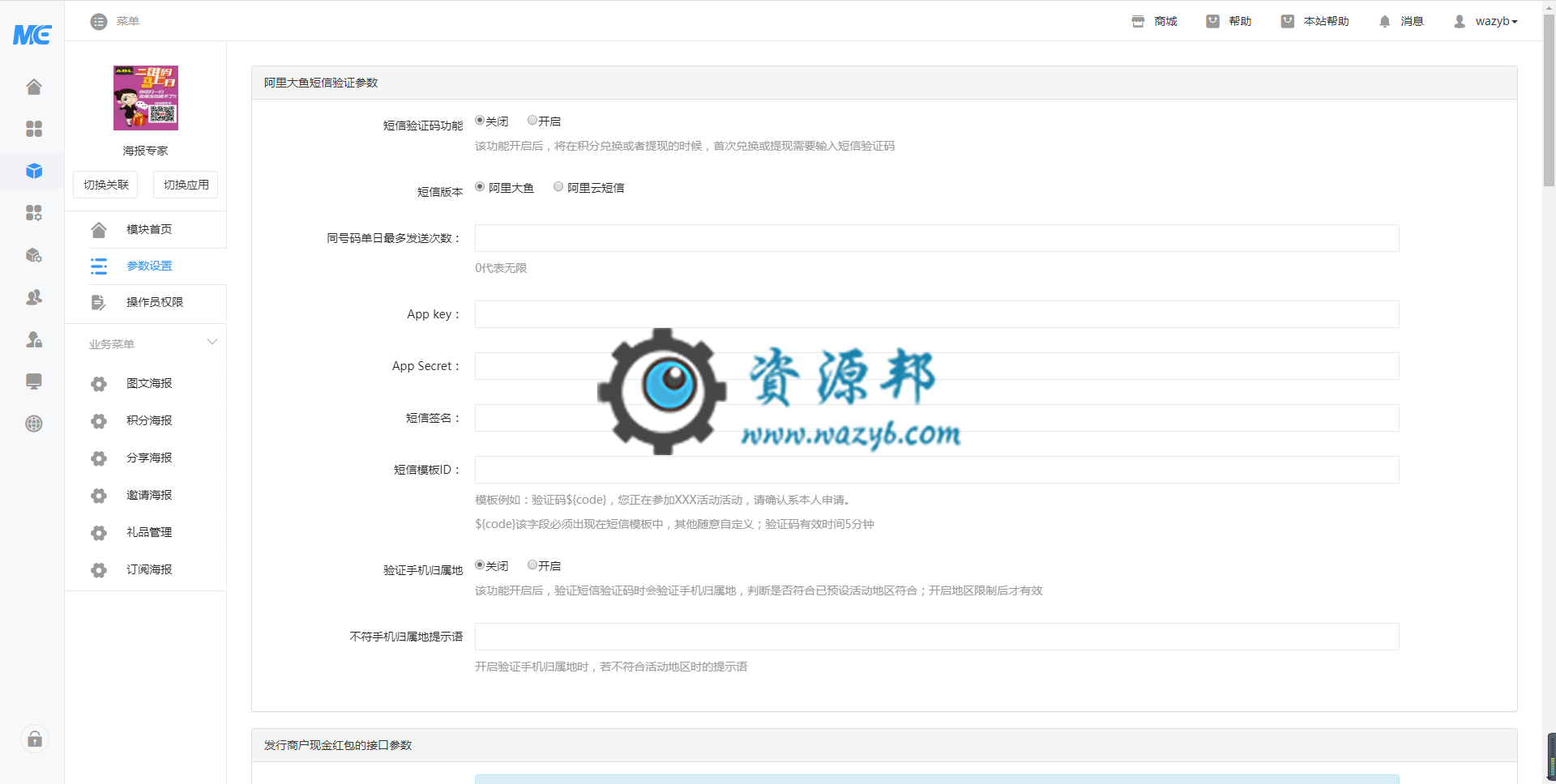This screenshot has width=1556, height=784.
Task: Open the wazyb user dropdown
Action: [1496, 21]
